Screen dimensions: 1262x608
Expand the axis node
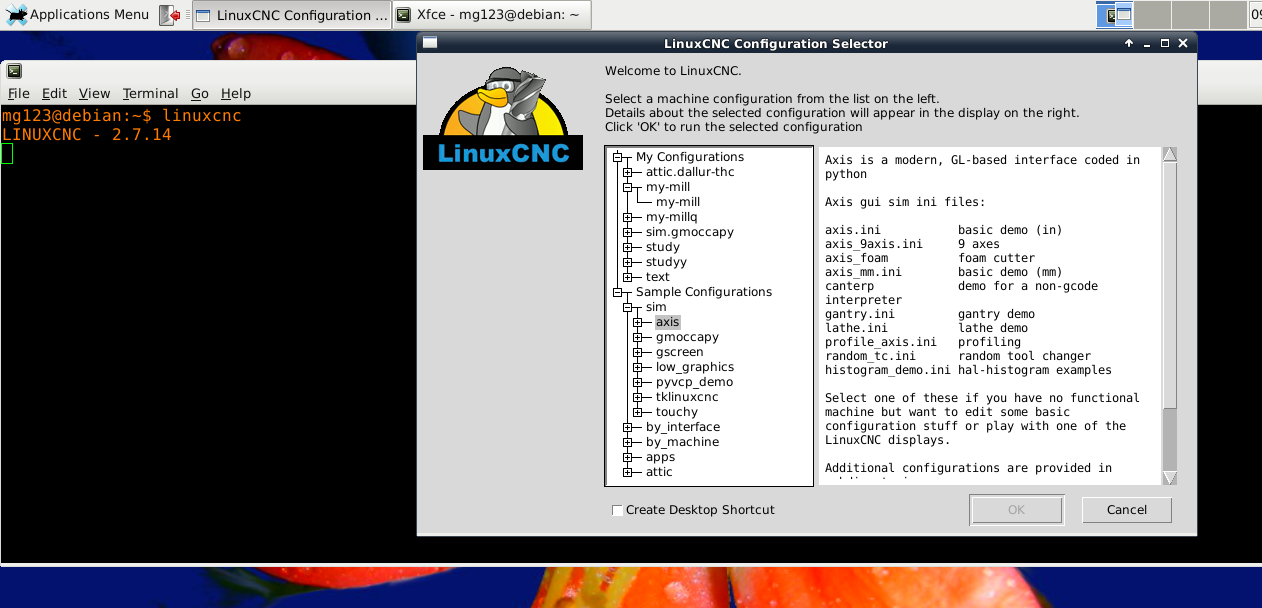click(x=637, y=322)
